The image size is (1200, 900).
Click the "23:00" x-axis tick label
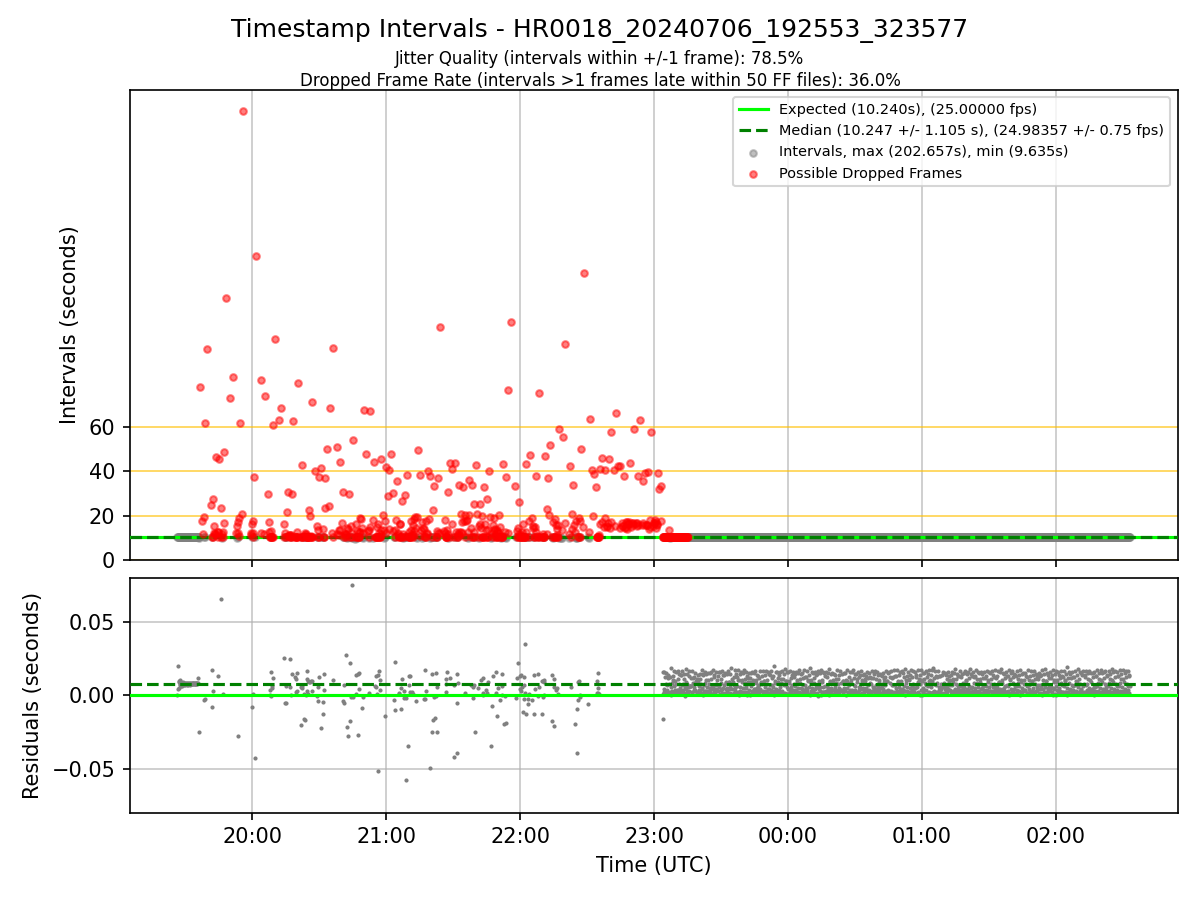click(654, 835)
